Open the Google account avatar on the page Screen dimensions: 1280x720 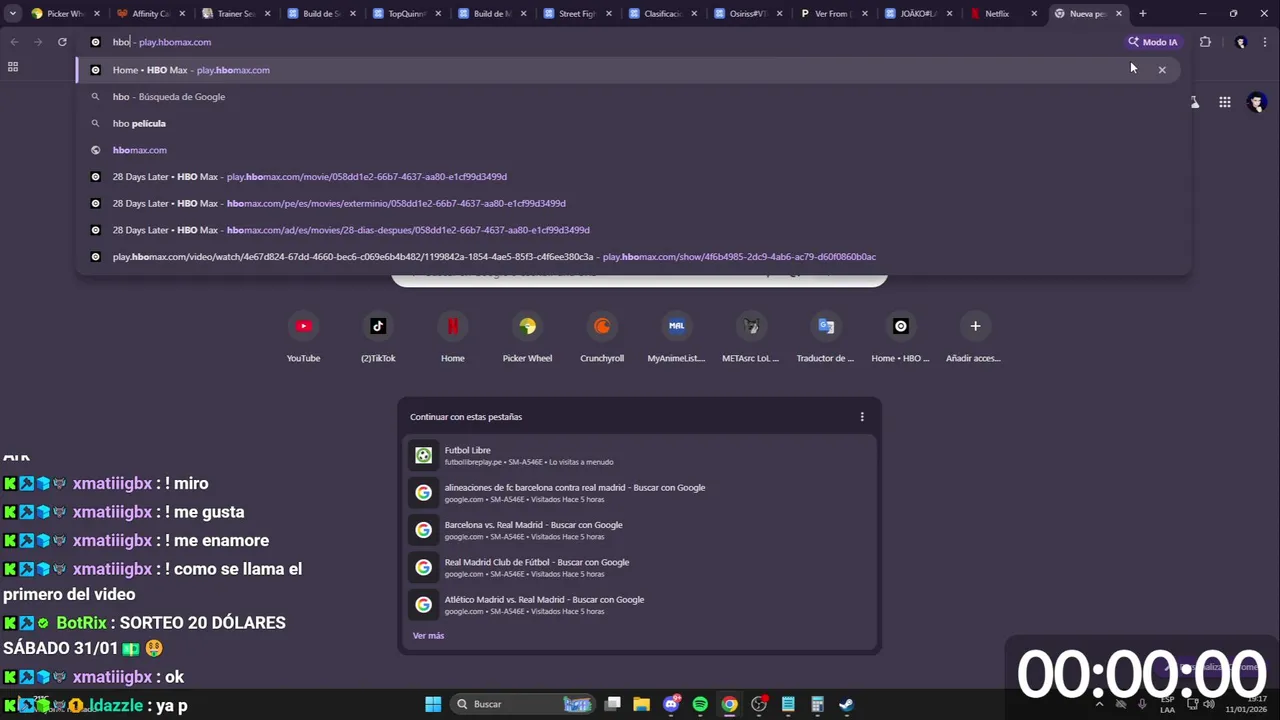1257,102
